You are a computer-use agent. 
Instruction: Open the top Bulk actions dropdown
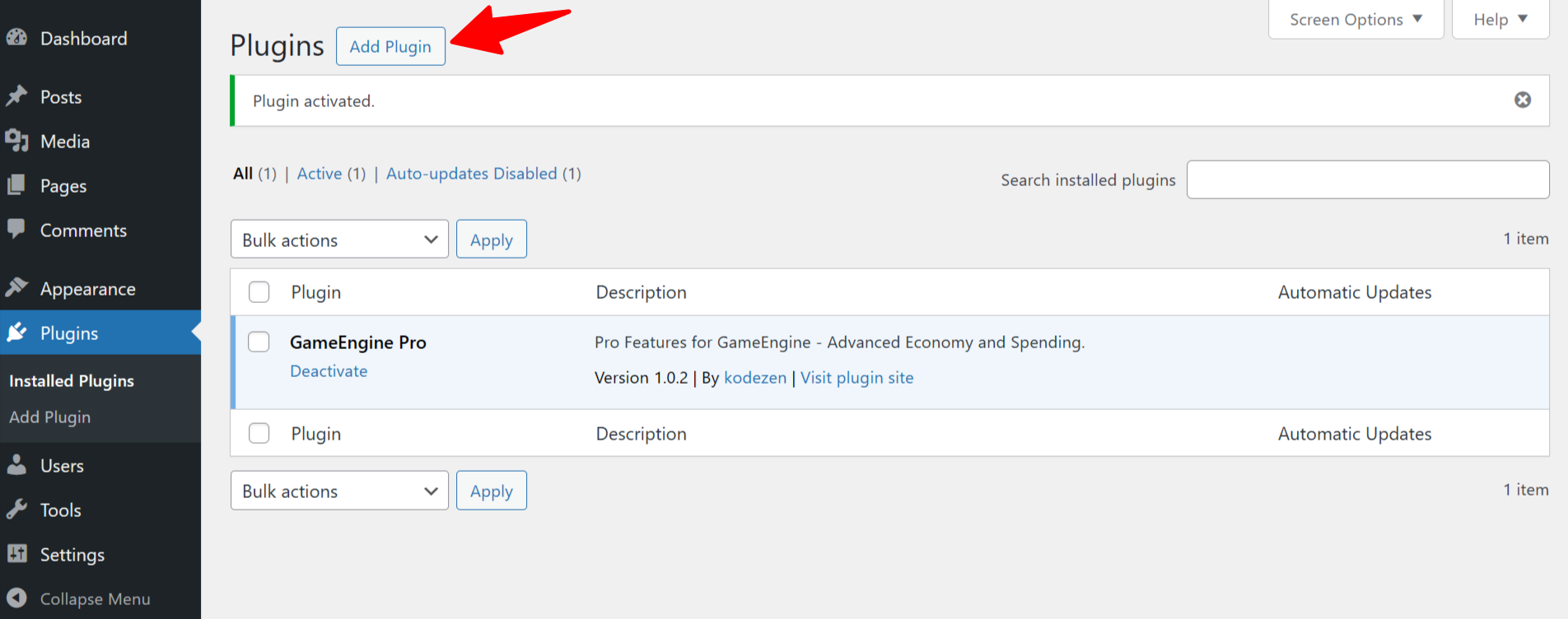click(339, 239)
